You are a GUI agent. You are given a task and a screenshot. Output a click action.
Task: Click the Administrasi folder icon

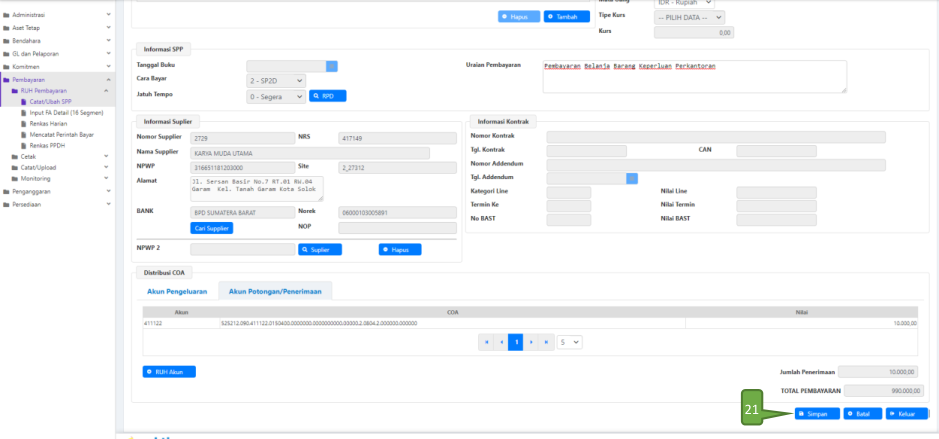[7, 16]
